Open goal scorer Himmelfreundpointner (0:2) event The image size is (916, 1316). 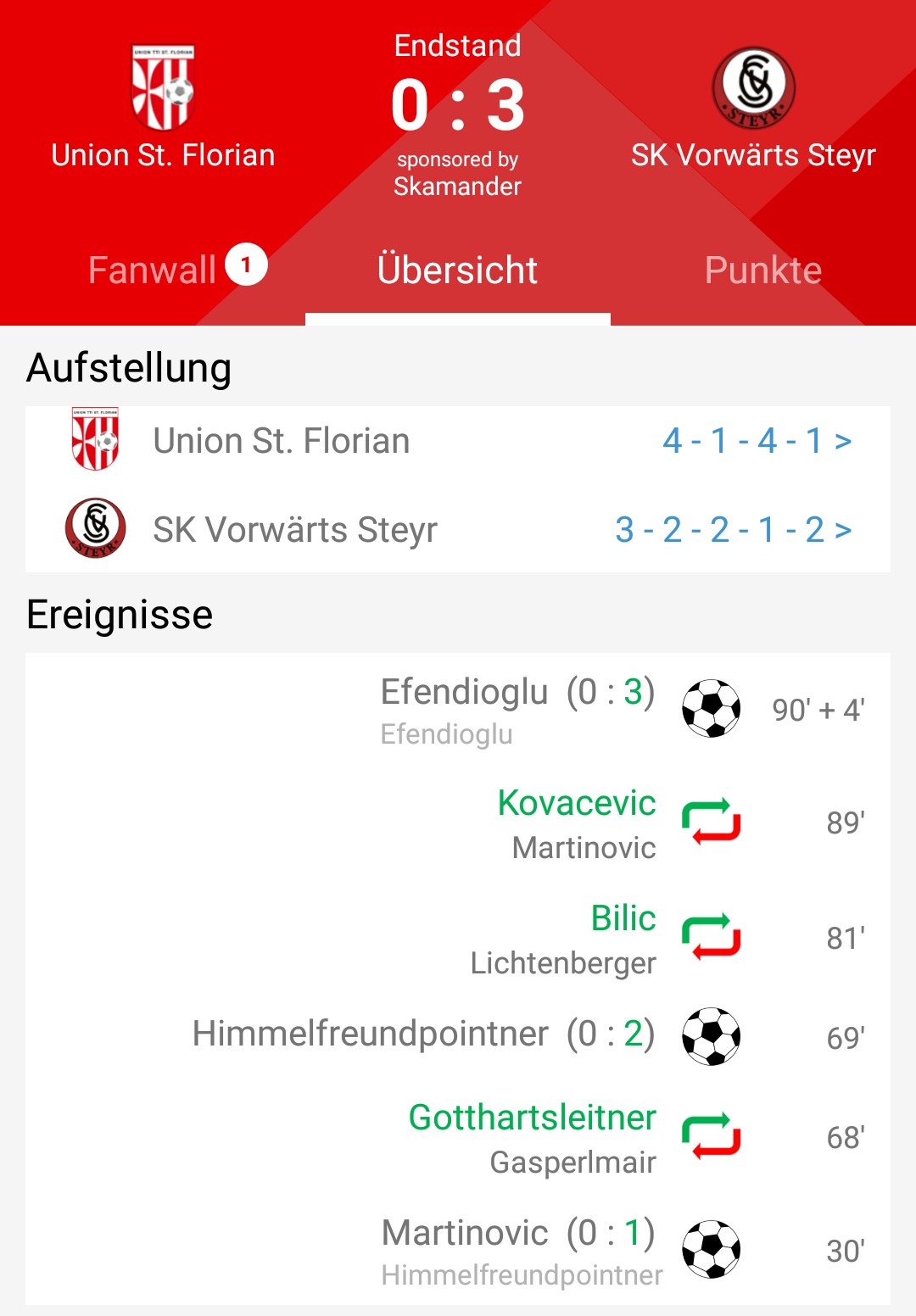coord(423,1034)
